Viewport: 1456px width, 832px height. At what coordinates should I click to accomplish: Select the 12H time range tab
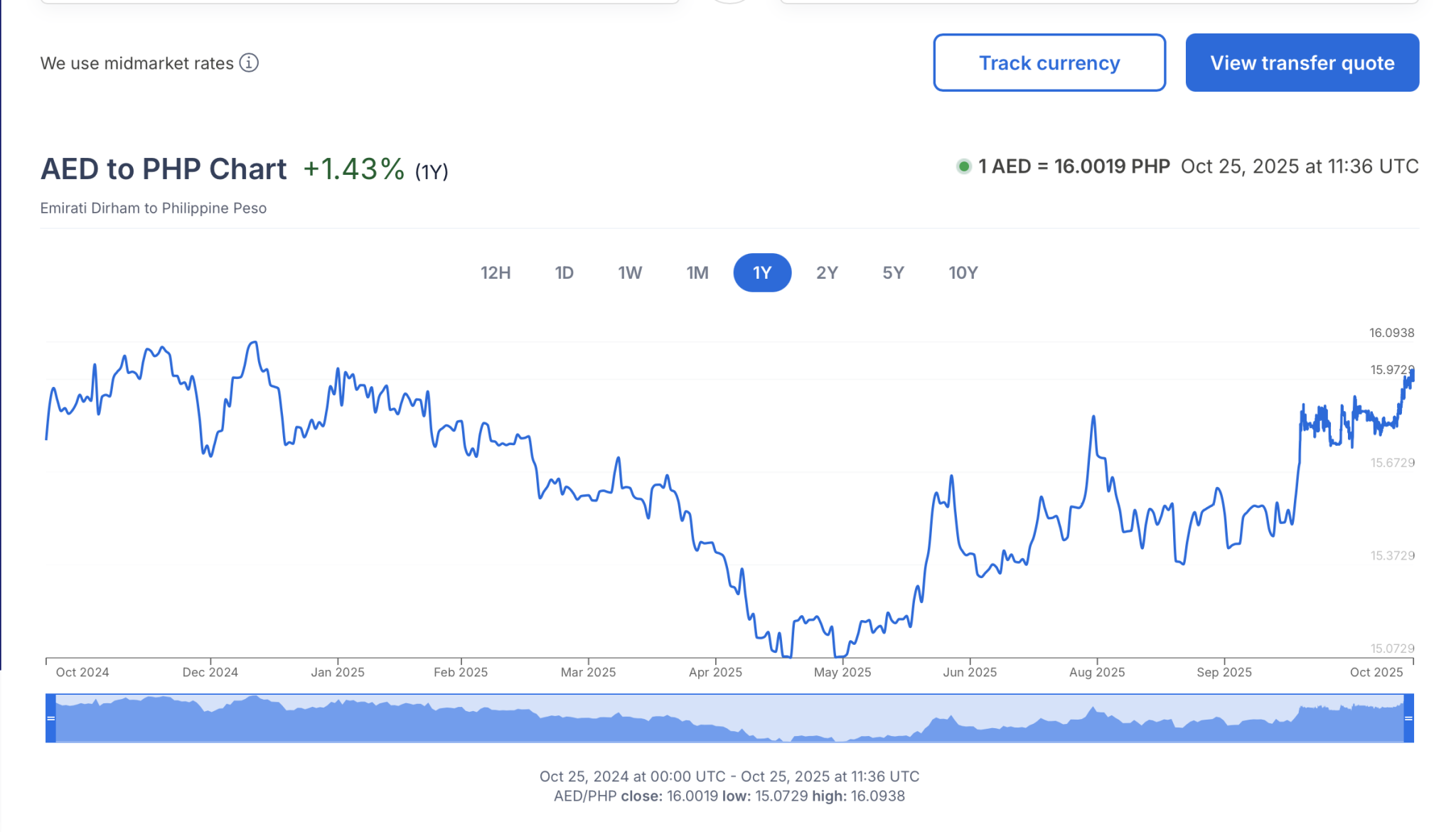[x=496, y=273]
